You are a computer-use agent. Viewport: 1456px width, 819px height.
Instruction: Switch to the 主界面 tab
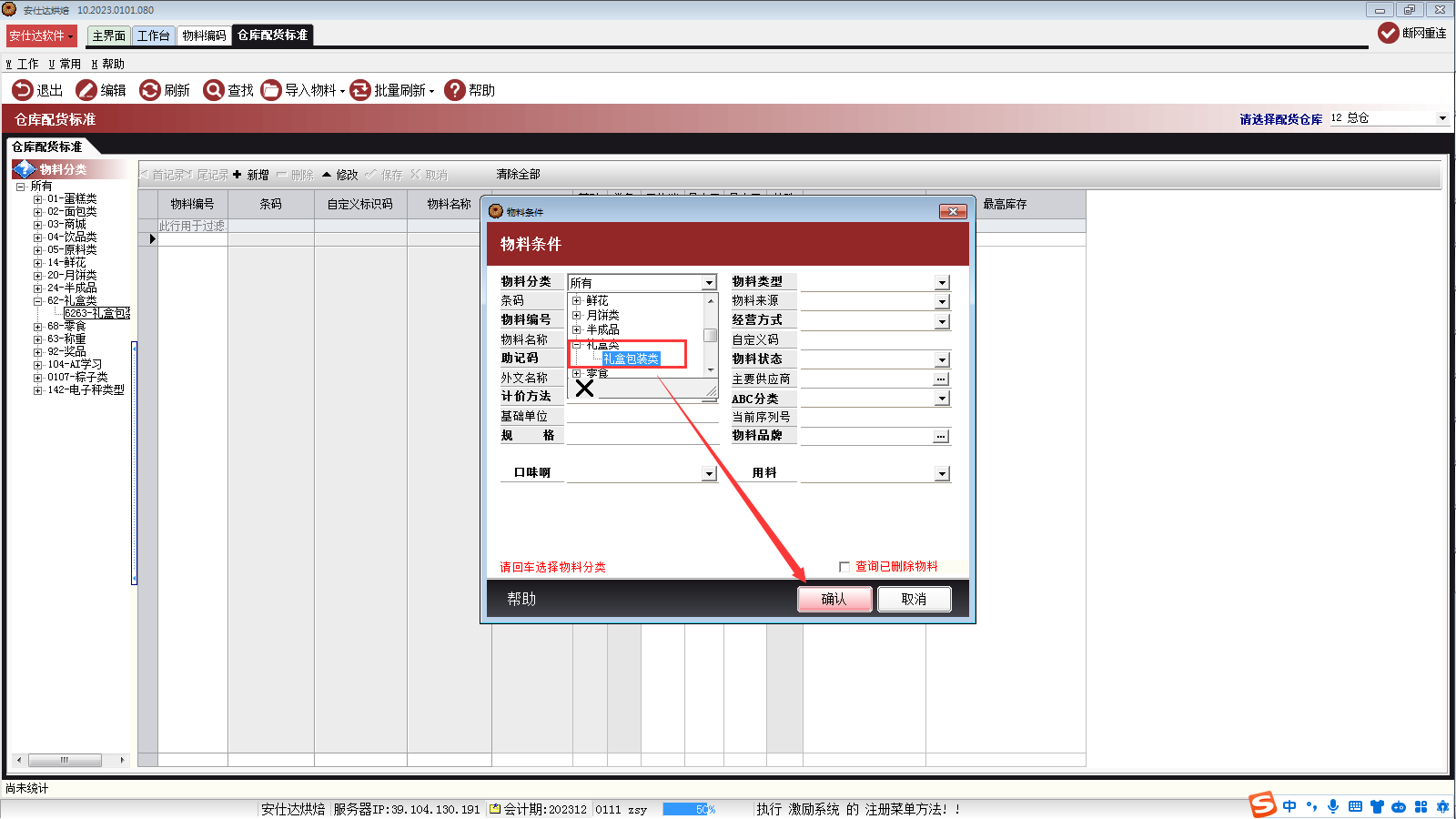click(x=109, y=35)
